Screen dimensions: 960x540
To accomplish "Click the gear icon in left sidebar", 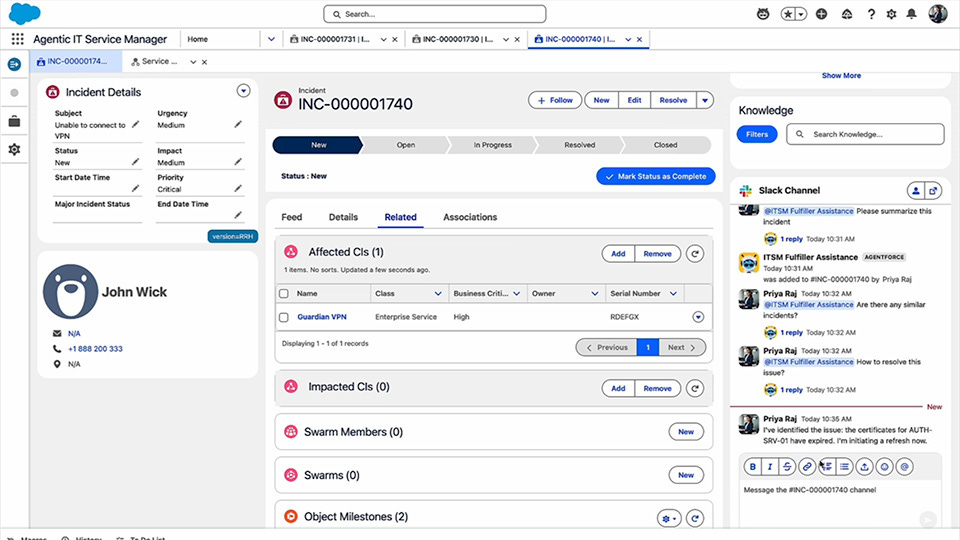I will [14, 149].
